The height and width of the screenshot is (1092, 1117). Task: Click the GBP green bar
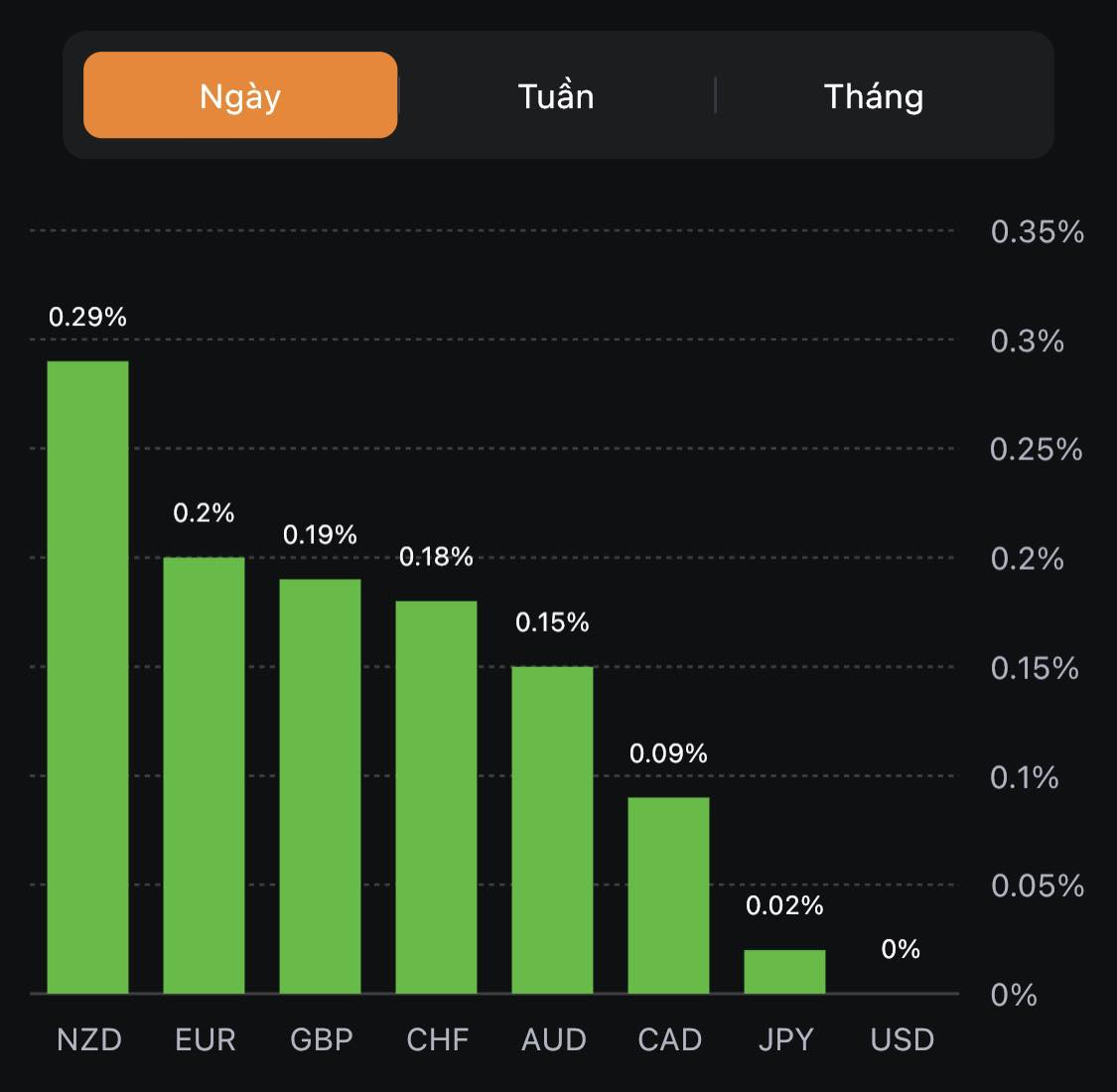tap(320, 784)
